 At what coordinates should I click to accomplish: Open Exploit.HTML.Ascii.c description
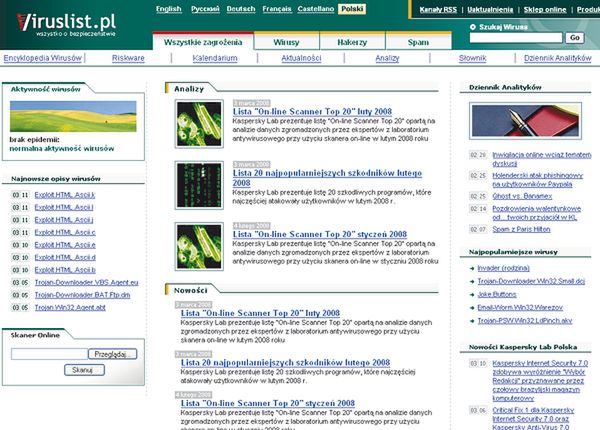coord(65,233)
